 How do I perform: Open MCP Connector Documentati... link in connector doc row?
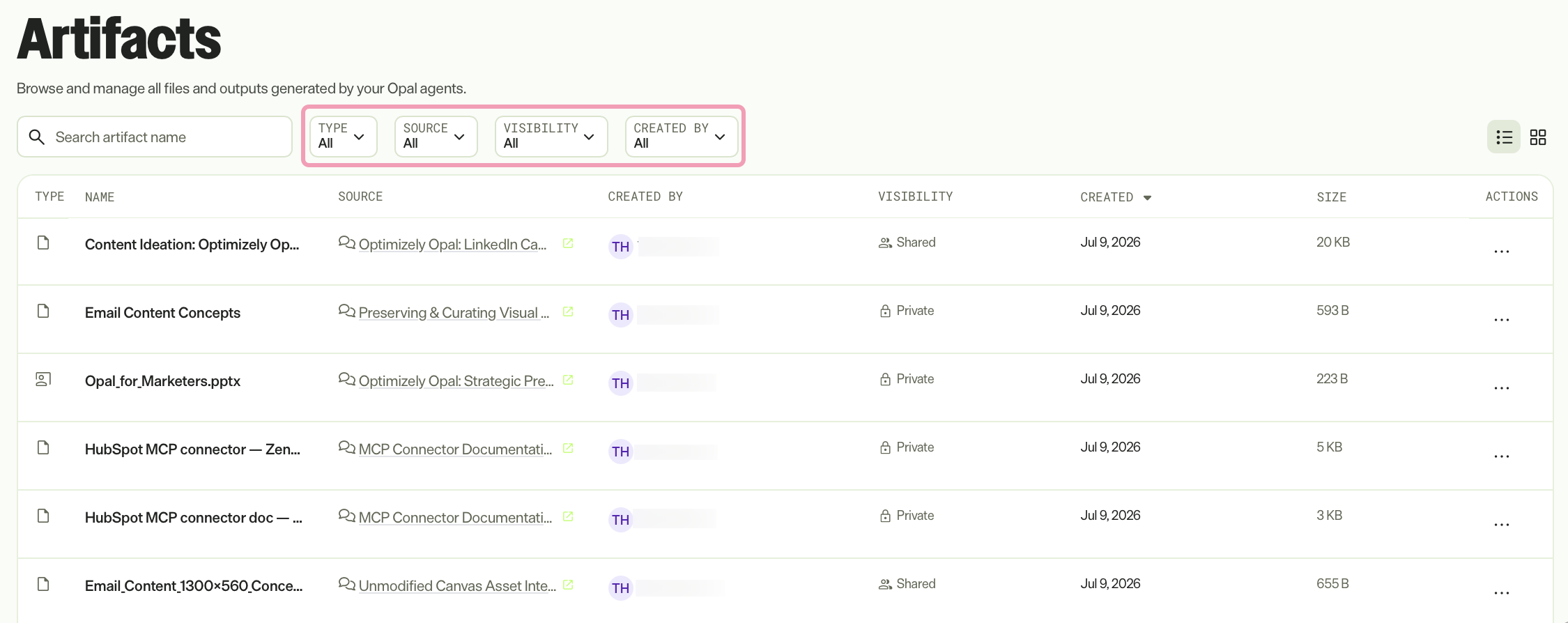(x=455, y=518)
